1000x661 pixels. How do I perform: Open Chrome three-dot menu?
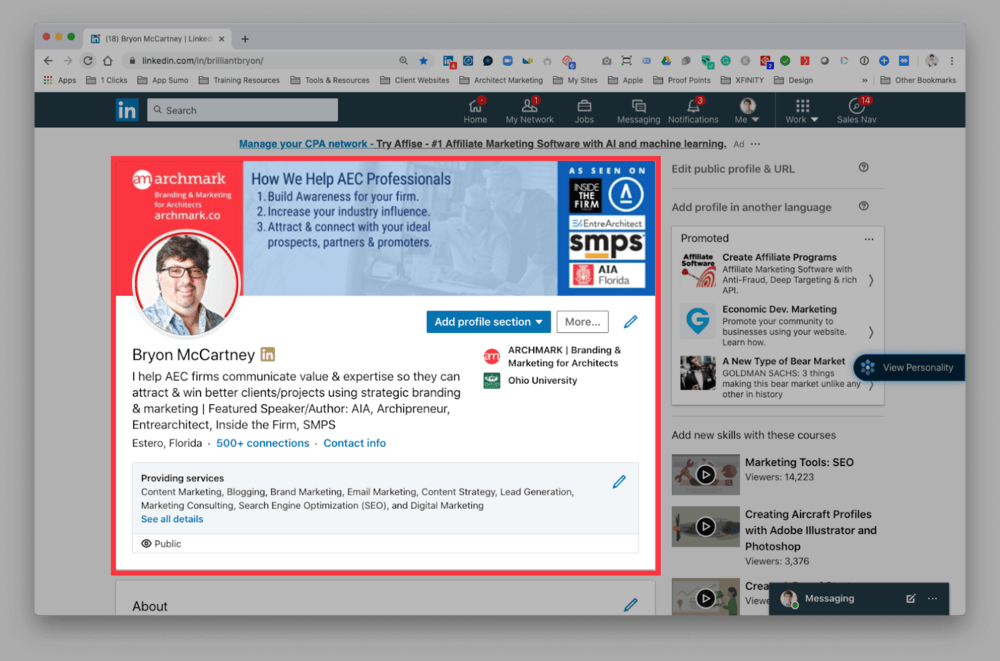pyautogui.click(x=952, y=61)
